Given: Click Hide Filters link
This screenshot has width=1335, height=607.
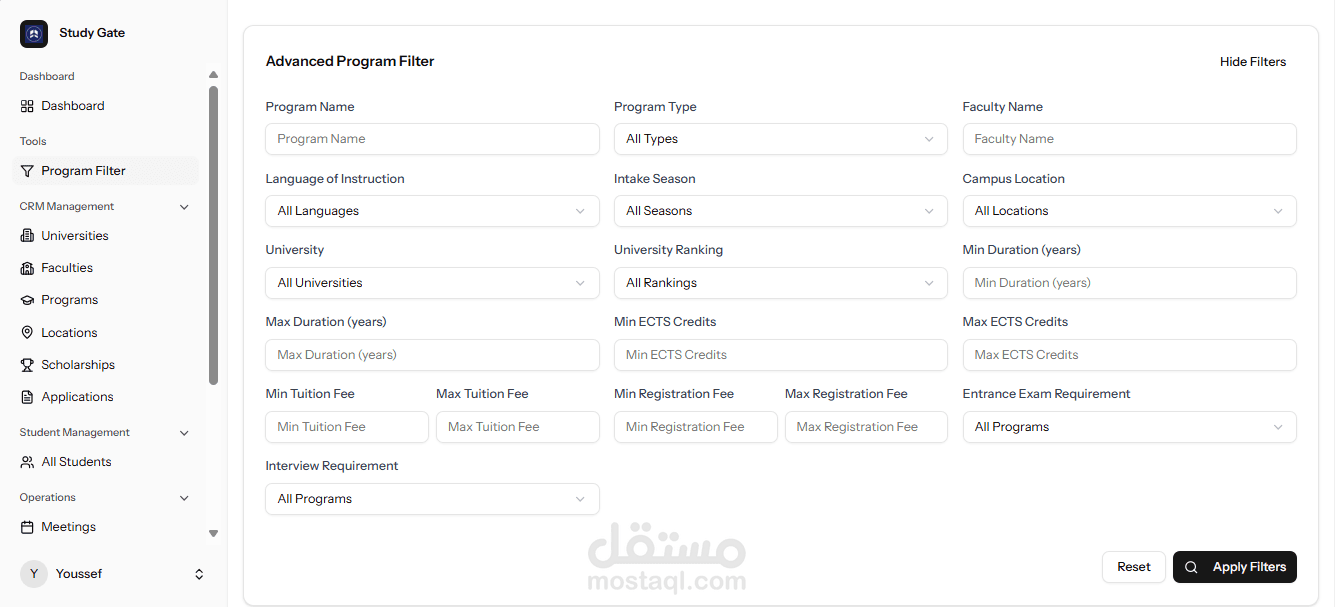Looking at the screenshot, I should 1252,62.
